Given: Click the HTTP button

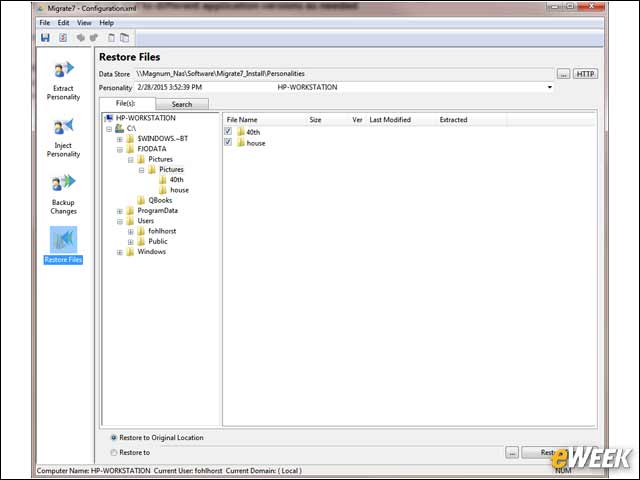Looking at the screenshot, I should coord(585,74).
